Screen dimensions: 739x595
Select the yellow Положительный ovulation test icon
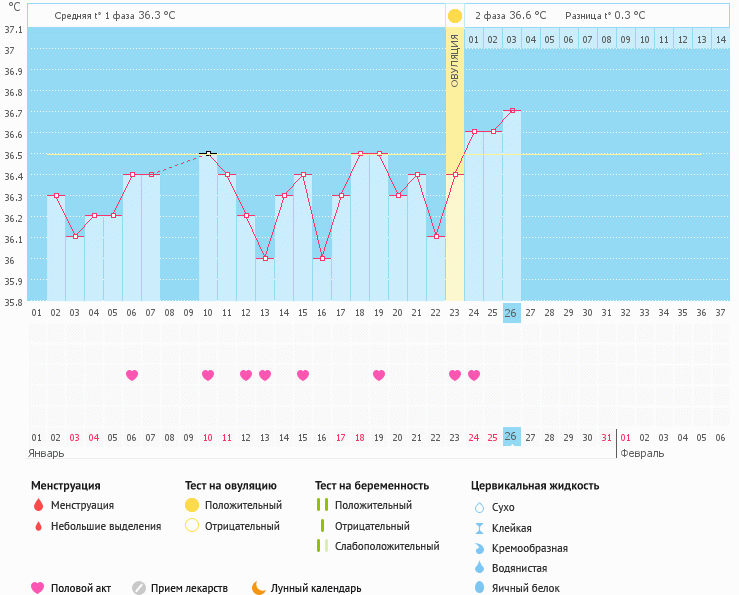coord(192,506)
